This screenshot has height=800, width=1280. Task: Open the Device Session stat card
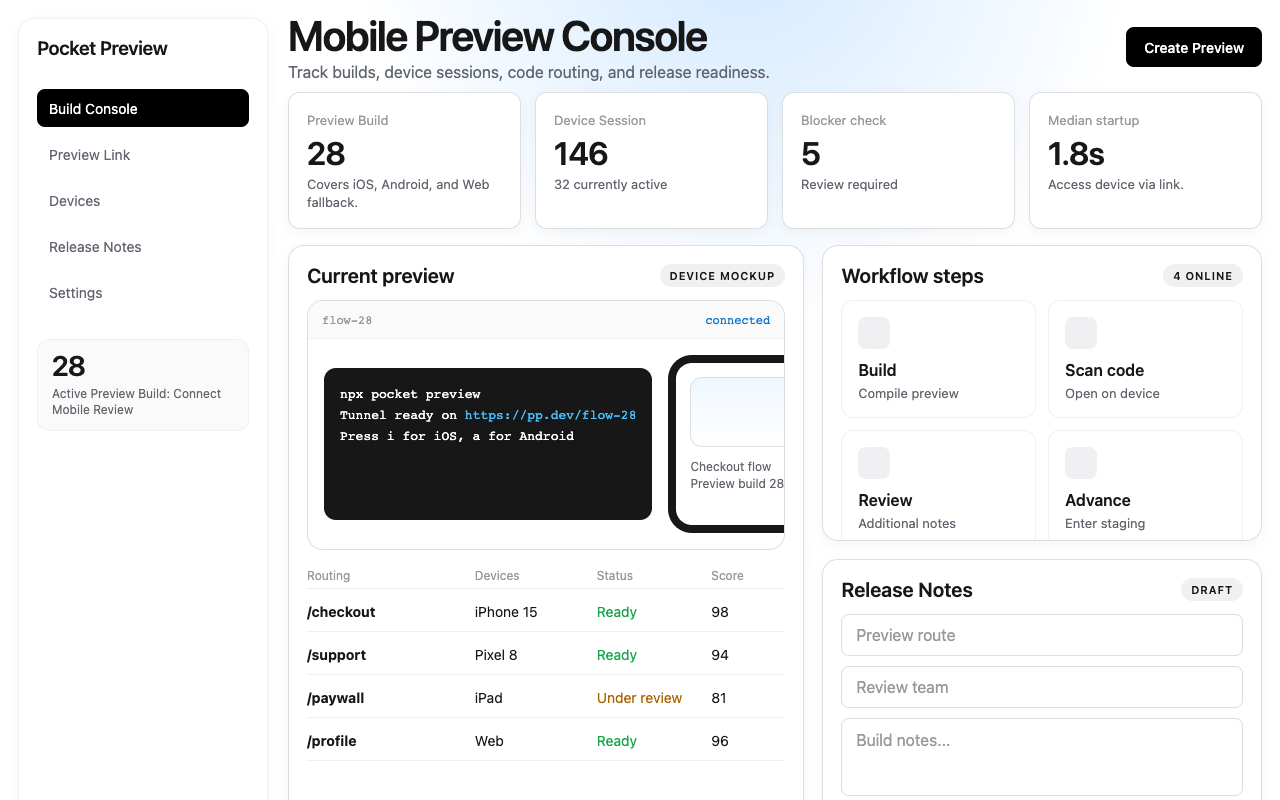click(651, 160)
